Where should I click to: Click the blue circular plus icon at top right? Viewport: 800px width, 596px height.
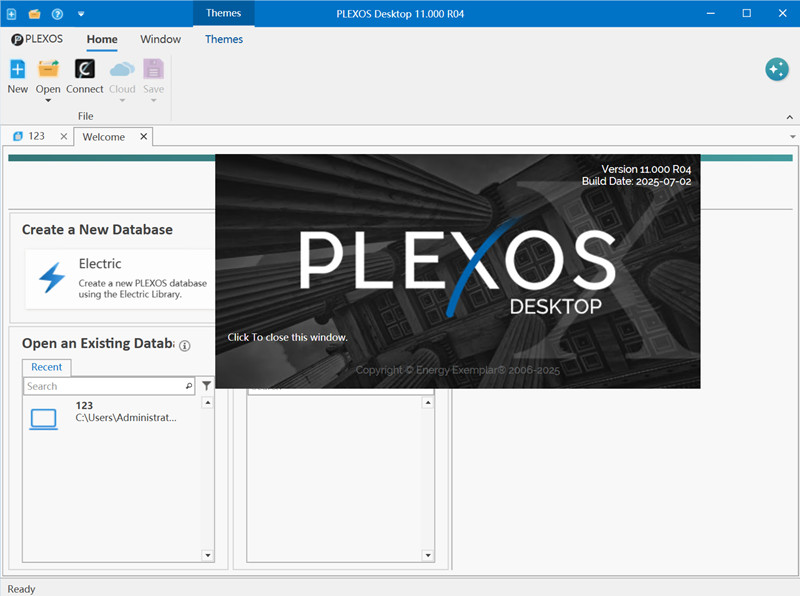point(777,69)
